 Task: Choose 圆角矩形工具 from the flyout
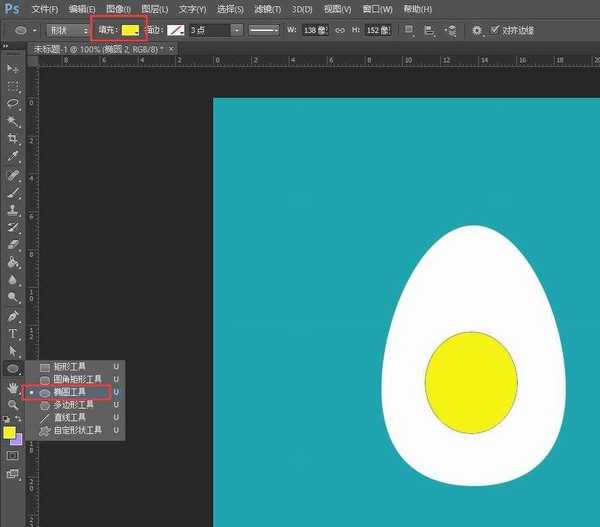point(76,380)
